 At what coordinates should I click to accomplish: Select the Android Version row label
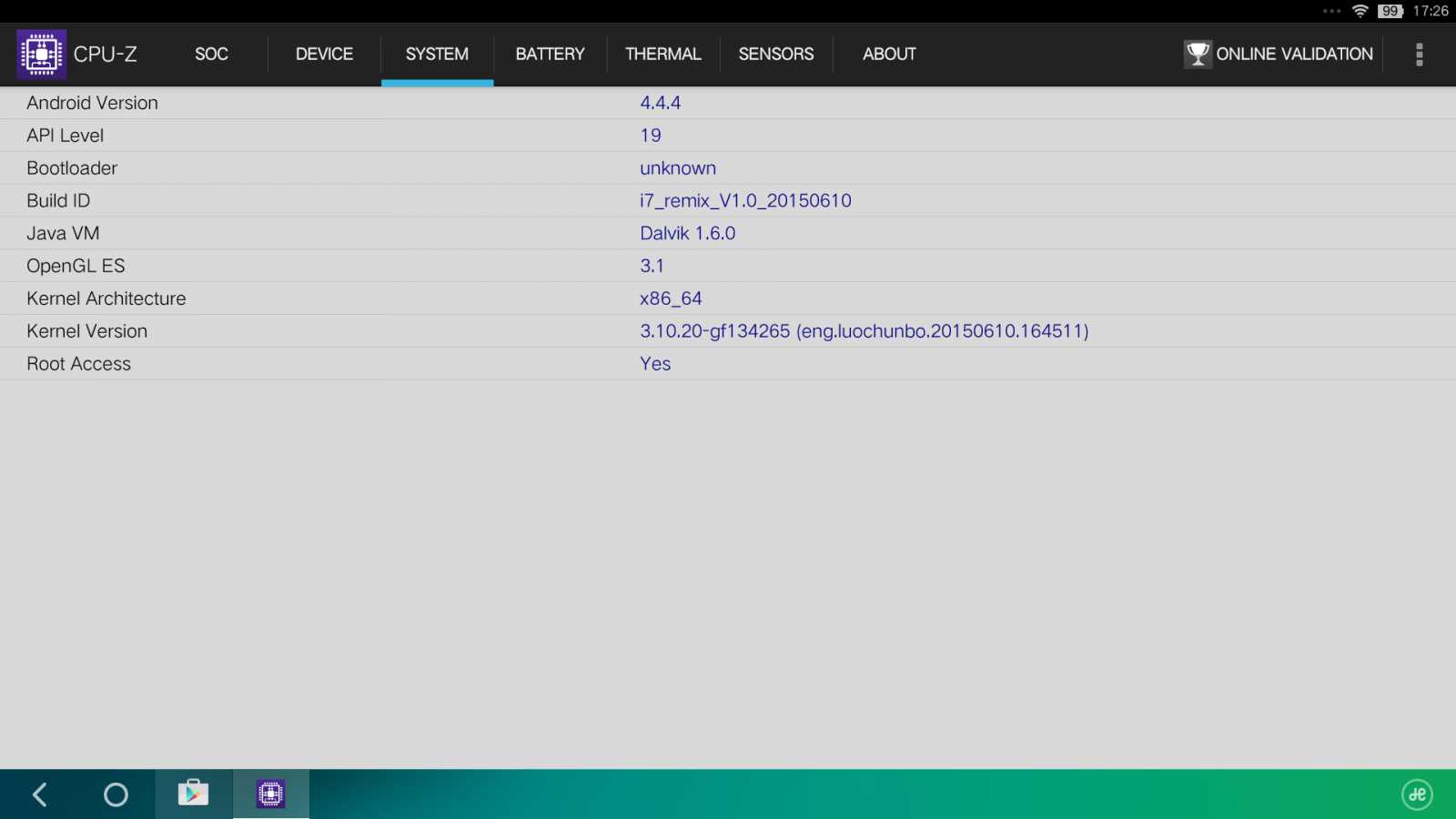pos(92,103)
